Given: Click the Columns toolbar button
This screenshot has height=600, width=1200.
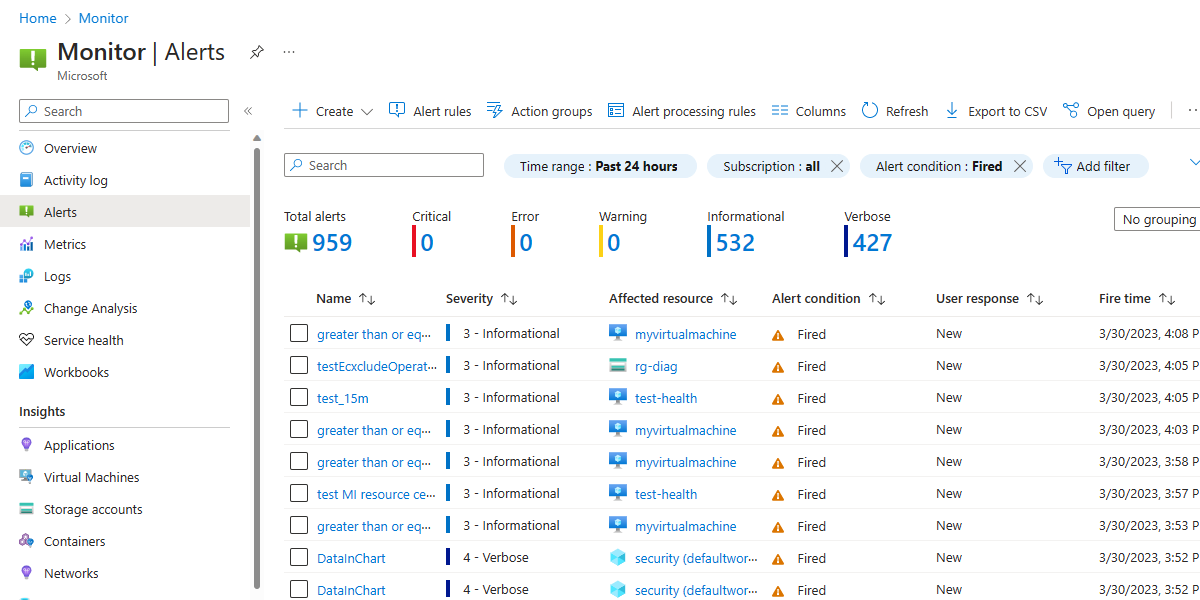Looking at the screenshot, I should coord(808,111).
